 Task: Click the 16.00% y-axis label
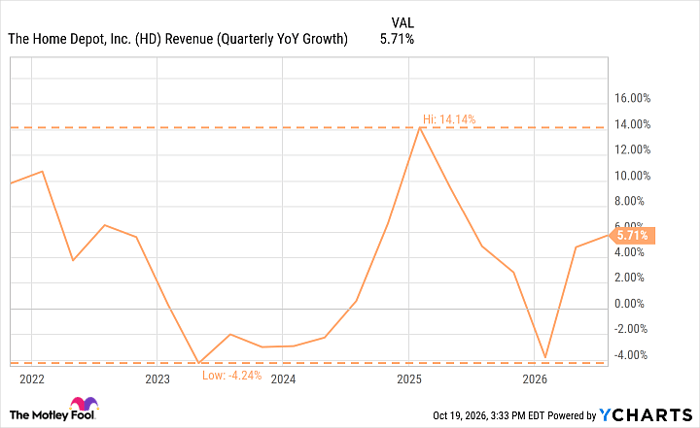(632, 98)
